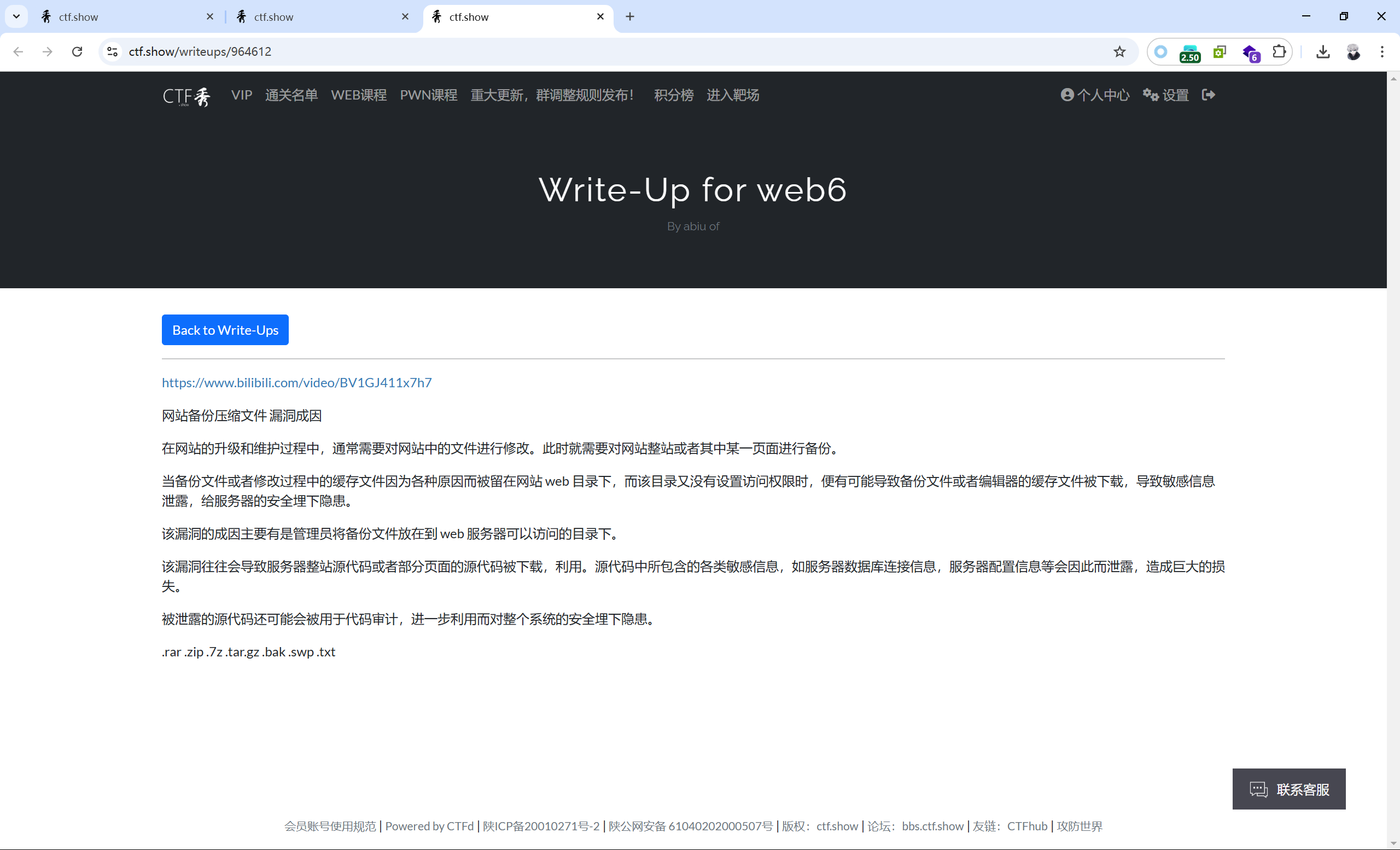This screenshot has height=850, width=1400.
Task: View site information icon in the address bar
Action: pos(113,52)
